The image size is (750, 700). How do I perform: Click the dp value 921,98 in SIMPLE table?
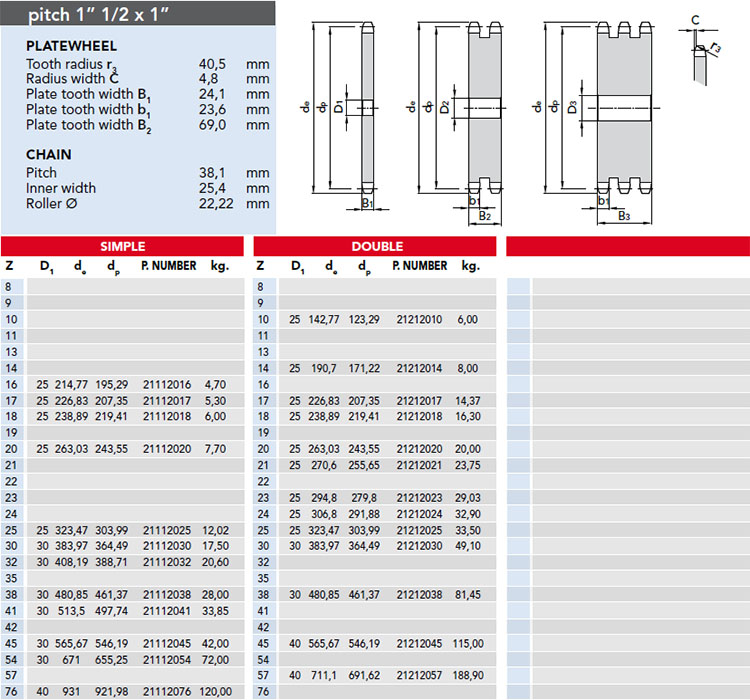click(x=111, y=691)
